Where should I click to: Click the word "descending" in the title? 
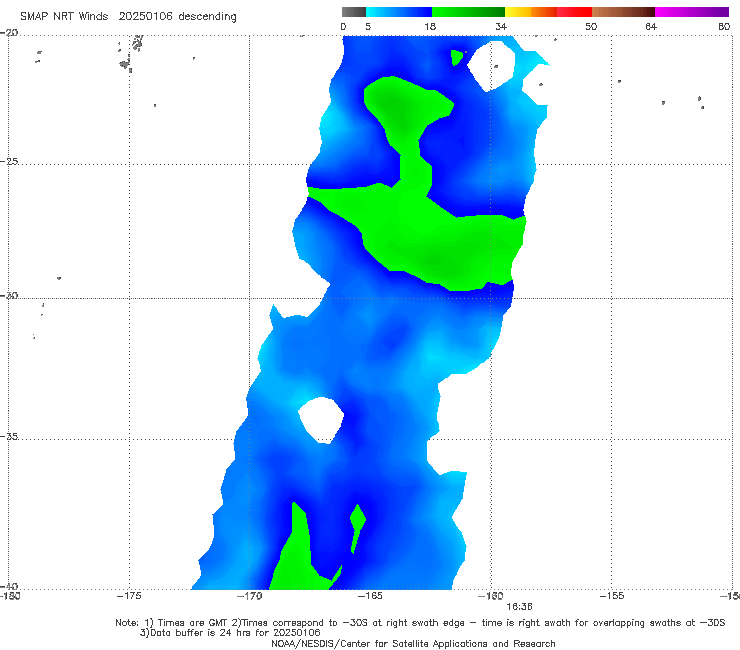coord(207,17)
